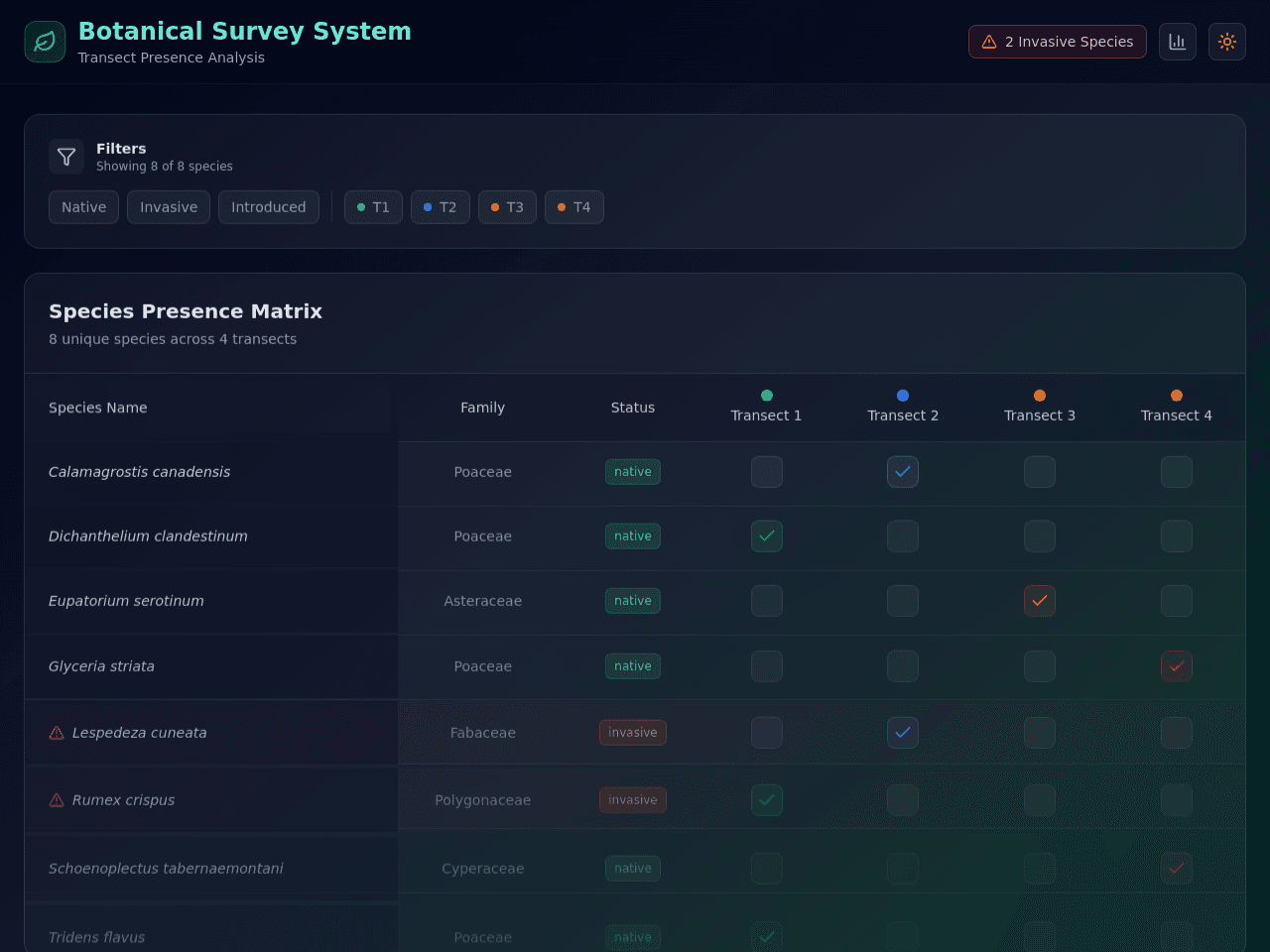This screenshot has height=952, width=1270.
Task: Check Transect 1 for Lespedeza cuneata
Action: (x=767, y=733)
